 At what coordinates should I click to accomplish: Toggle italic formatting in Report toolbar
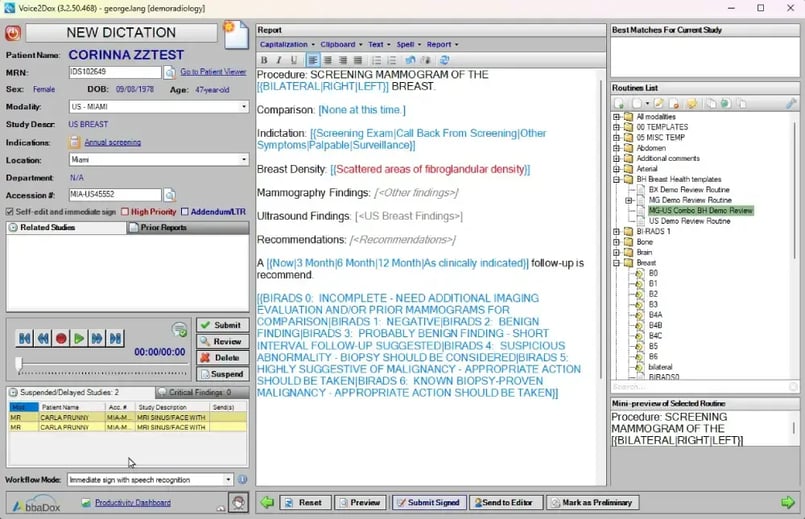tap(279, 60)
